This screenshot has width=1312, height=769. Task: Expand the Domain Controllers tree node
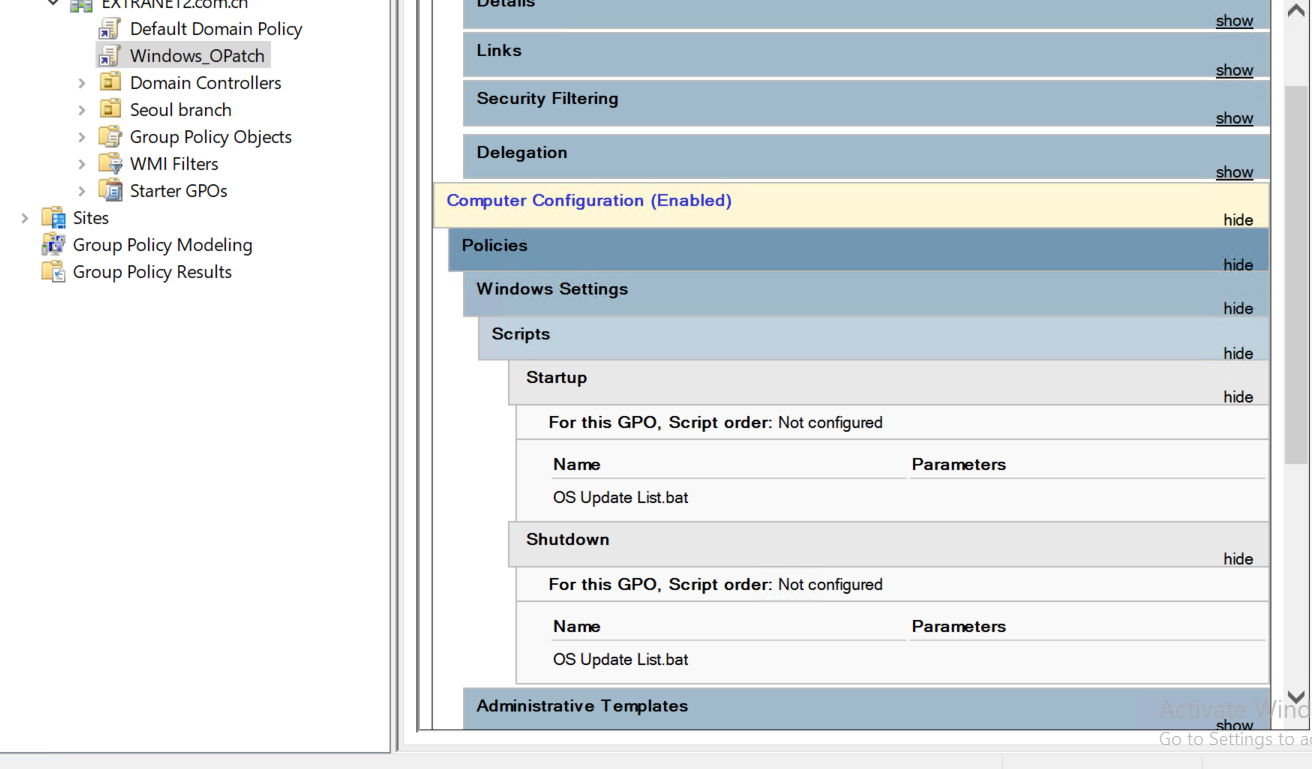pyautogui.click(x=82, y=83)
